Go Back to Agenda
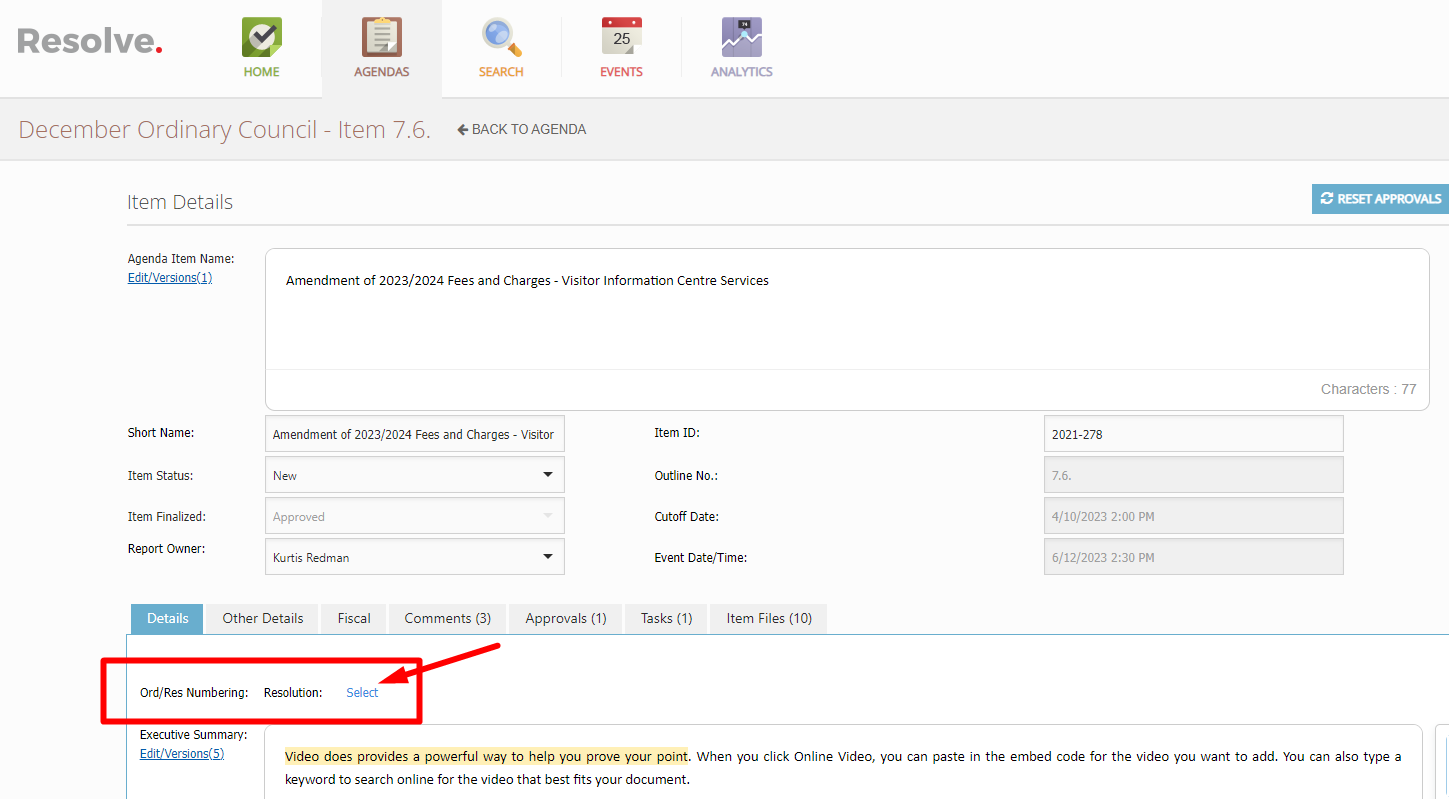 click(522, 129)
